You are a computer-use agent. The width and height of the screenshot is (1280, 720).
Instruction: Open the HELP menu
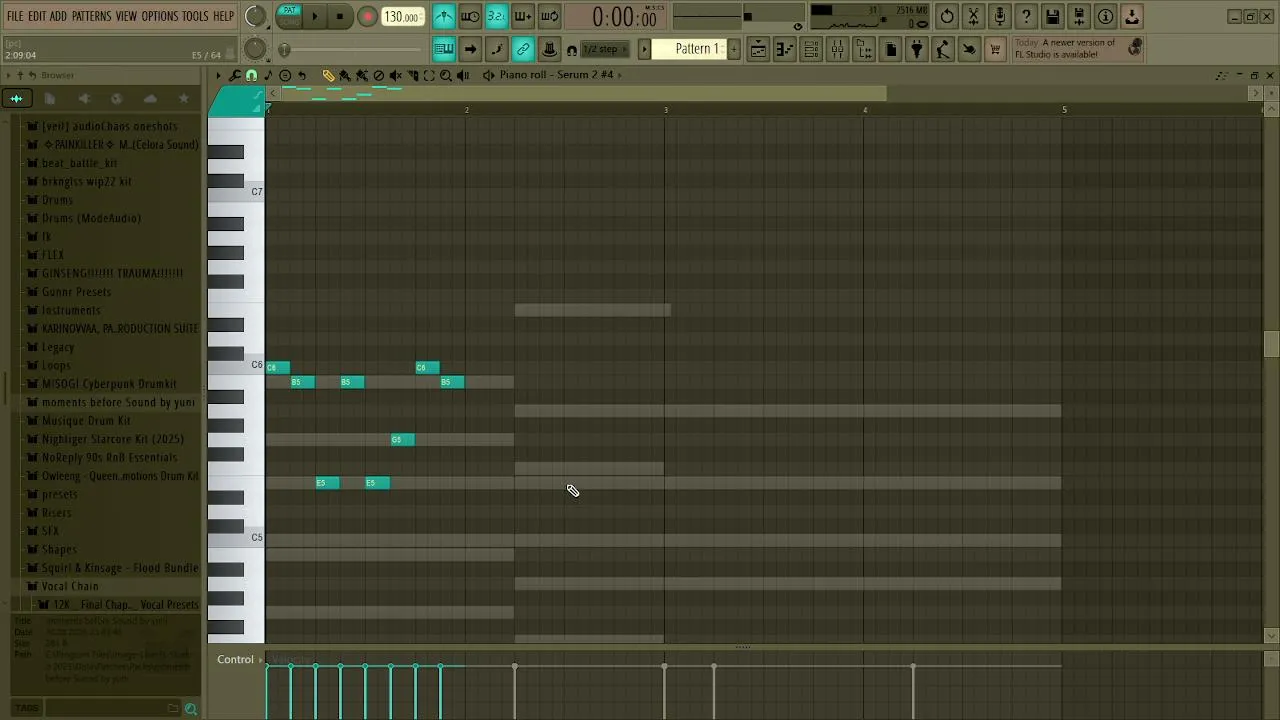223,16
